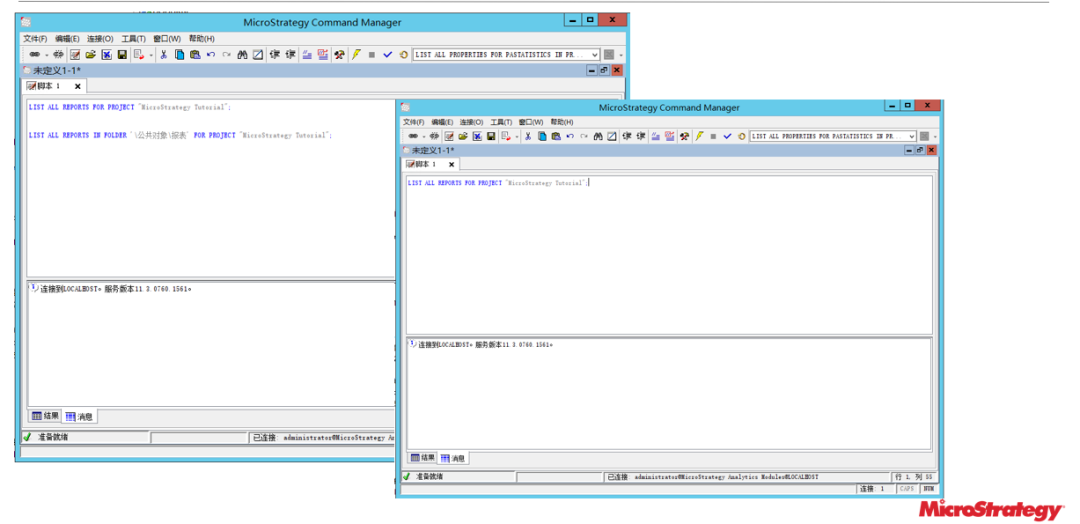Click the Disconnect icon in front window toolbar

(x=434, y=136)
